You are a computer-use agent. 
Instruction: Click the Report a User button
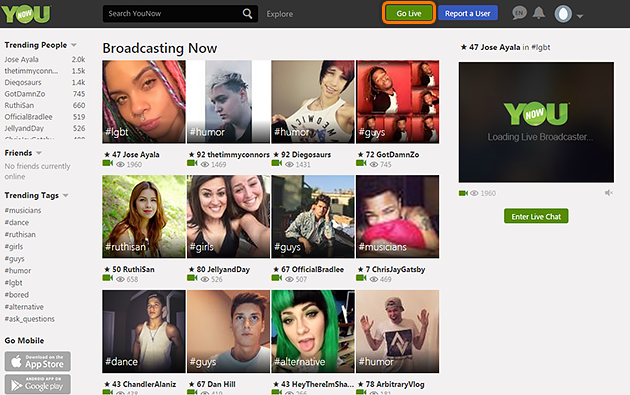click(x=468, y=13)
